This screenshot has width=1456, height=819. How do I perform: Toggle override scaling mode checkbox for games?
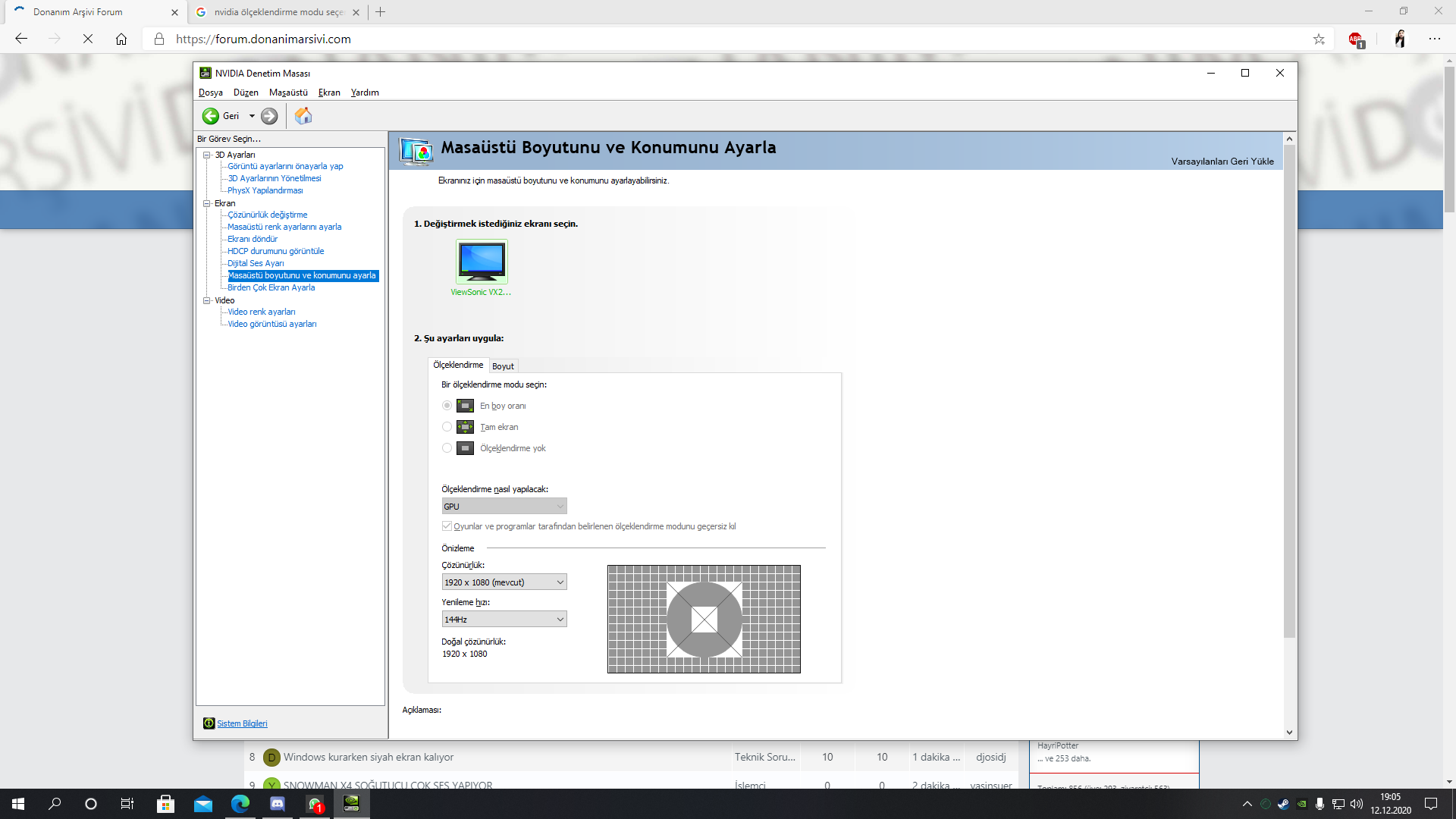click(x=447, y=526)
